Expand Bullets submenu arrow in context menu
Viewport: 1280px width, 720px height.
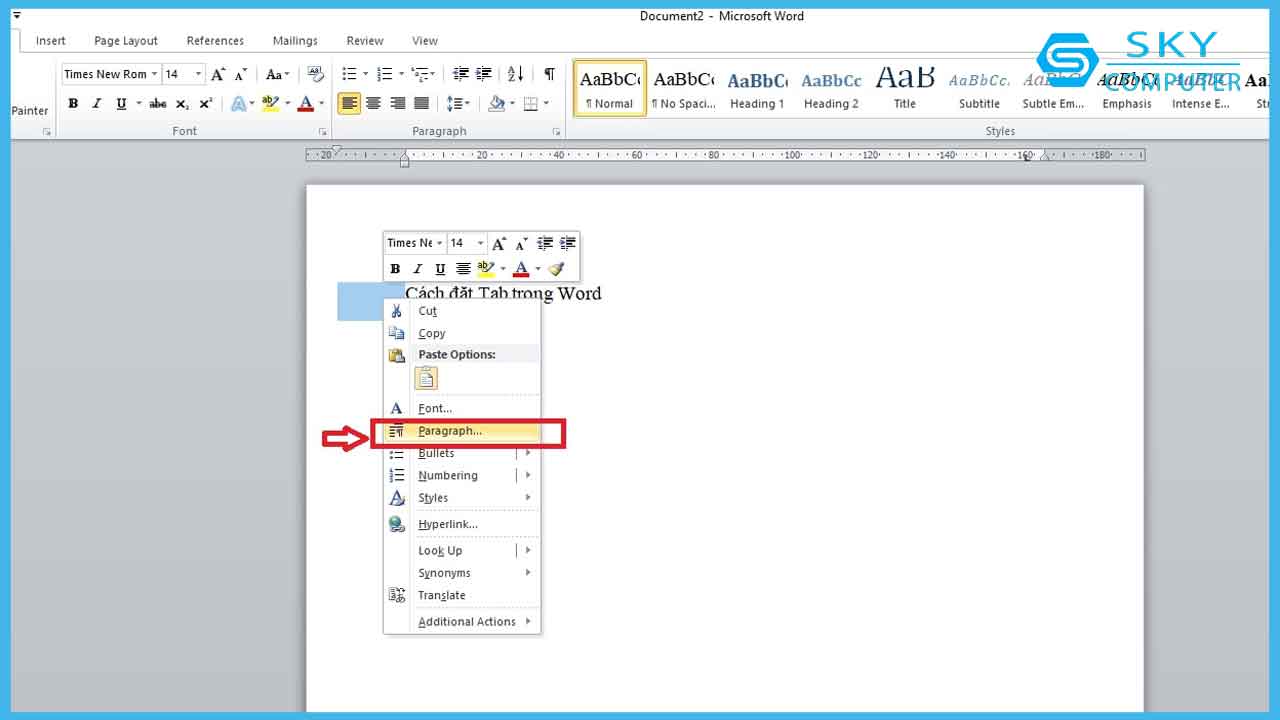pyautogui.click(x=528, y=453)
